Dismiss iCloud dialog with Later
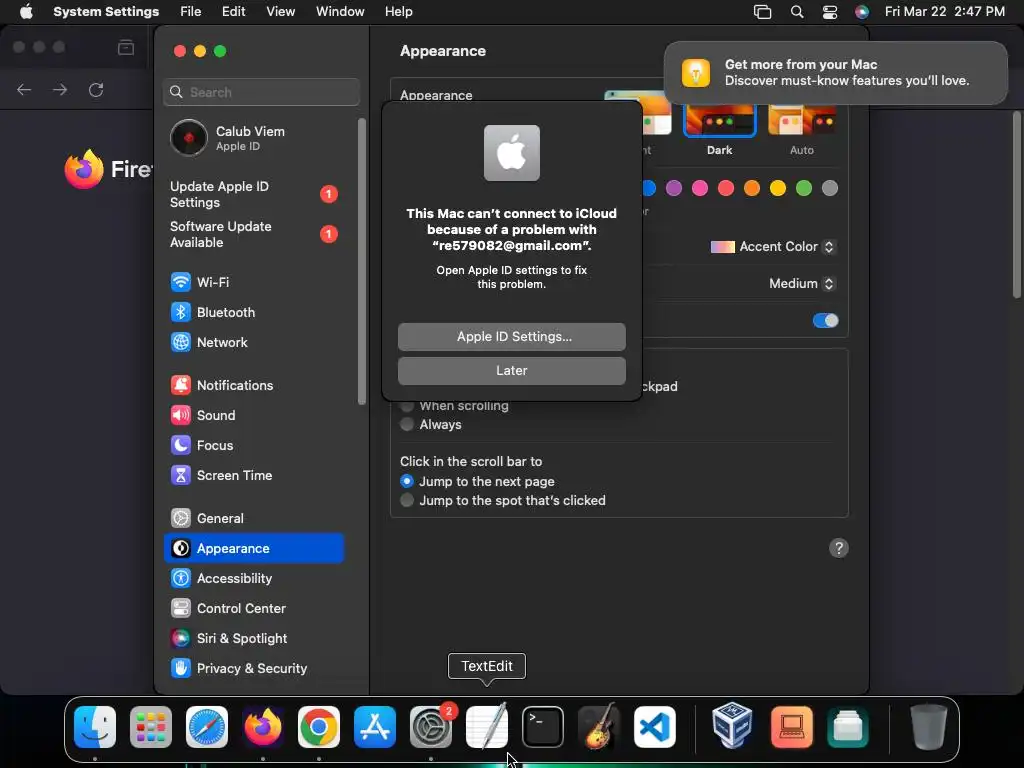The image size is (1024, 768). [511, 370]
